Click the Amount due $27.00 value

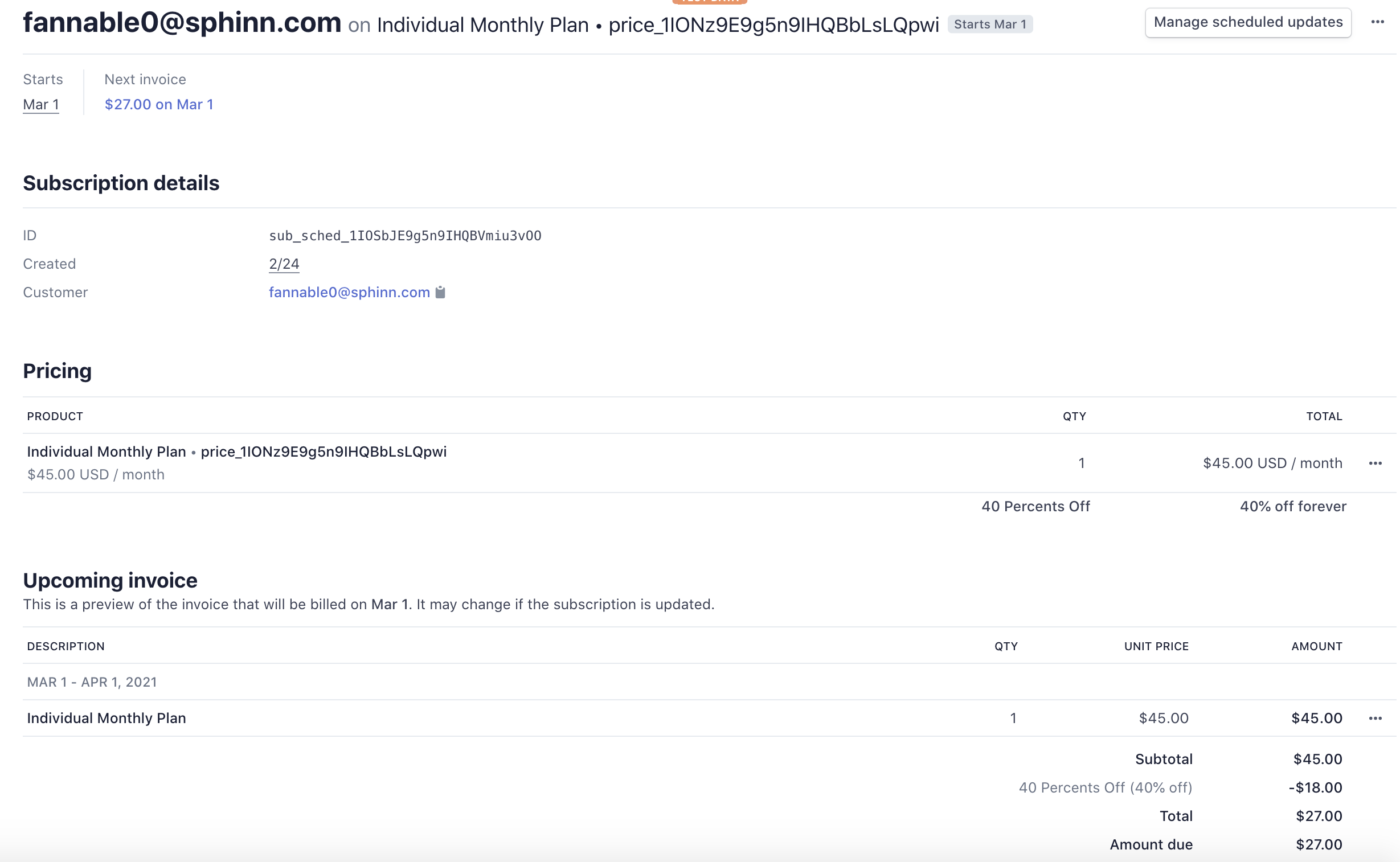(x=1318, y=844)
